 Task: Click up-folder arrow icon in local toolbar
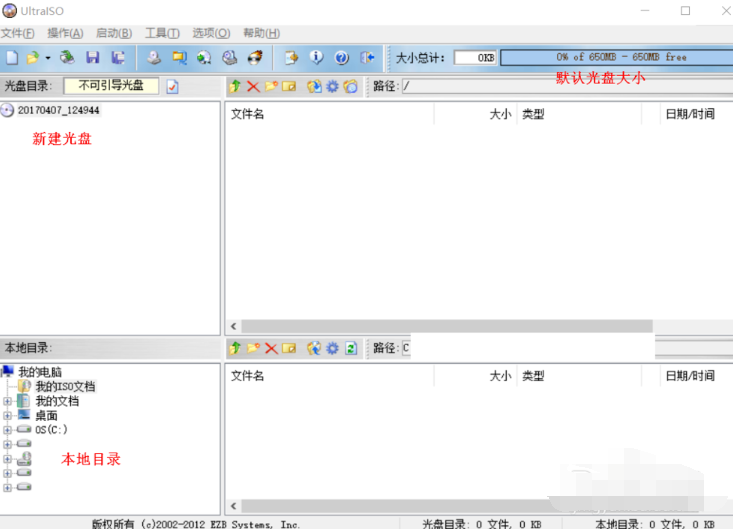[x=236, y=348]
